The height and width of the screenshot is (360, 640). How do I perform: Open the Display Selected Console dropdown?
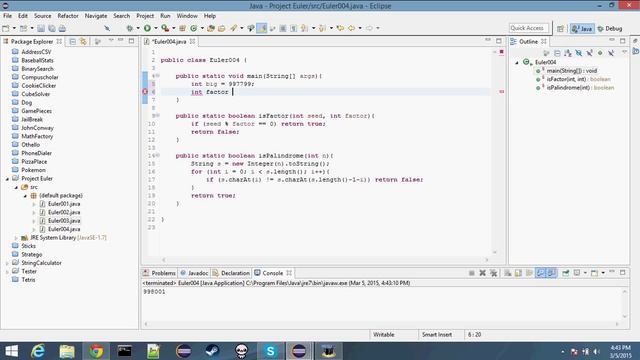tap(585, 273)
